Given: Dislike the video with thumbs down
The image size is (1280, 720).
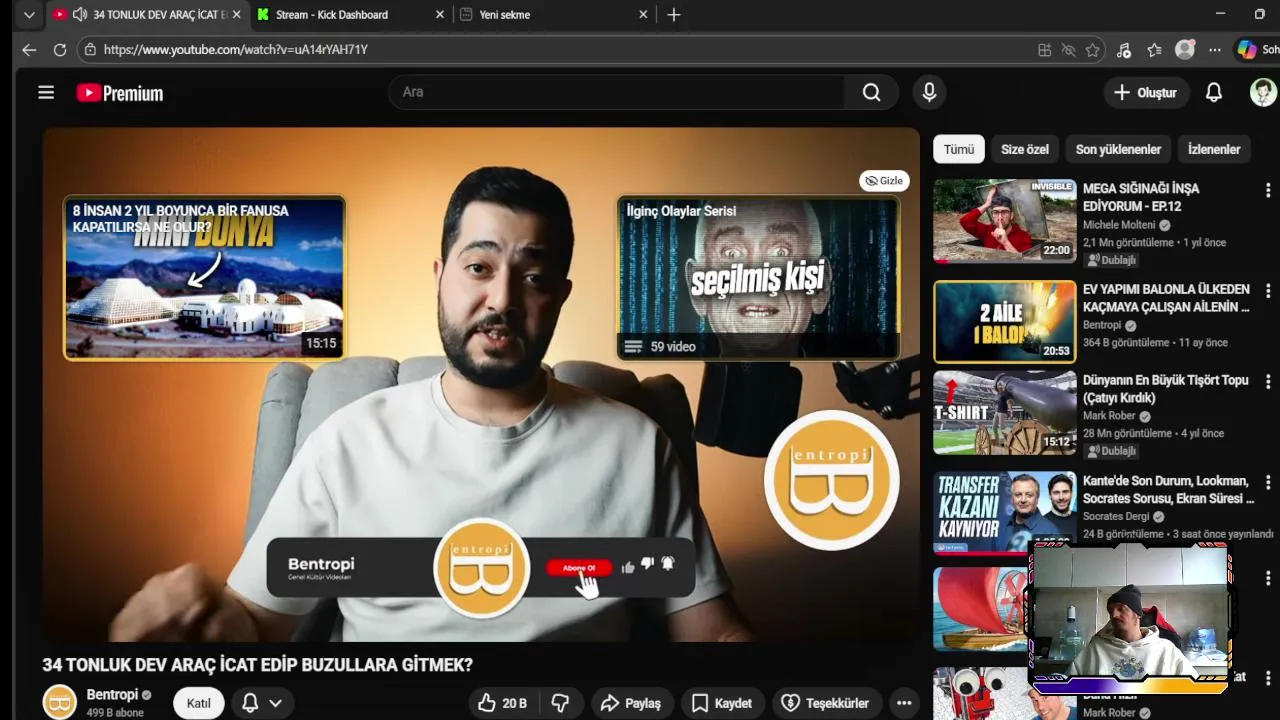Looking at the screenshot, I should coord(560,703).
